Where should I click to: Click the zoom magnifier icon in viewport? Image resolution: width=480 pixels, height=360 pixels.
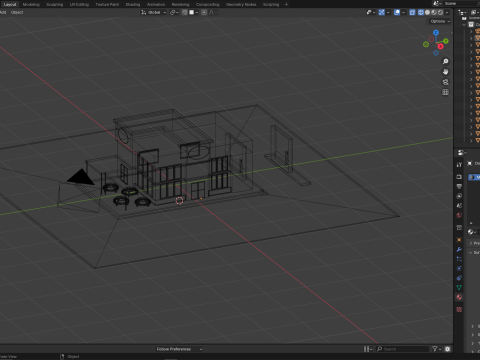click(445, 61)
